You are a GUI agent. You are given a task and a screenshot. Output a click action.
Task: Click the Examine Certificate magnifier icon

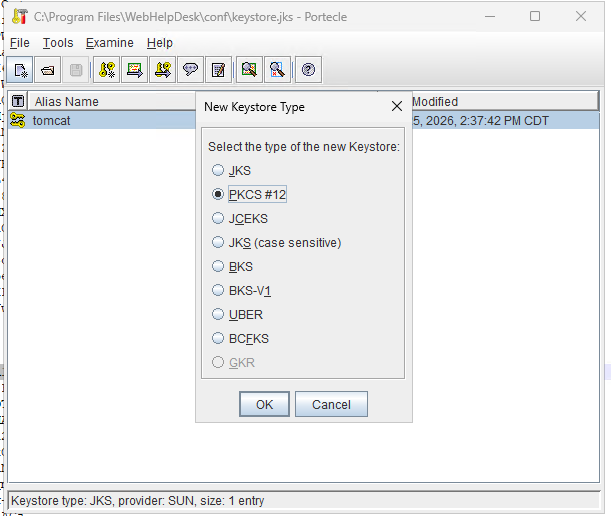249,70
